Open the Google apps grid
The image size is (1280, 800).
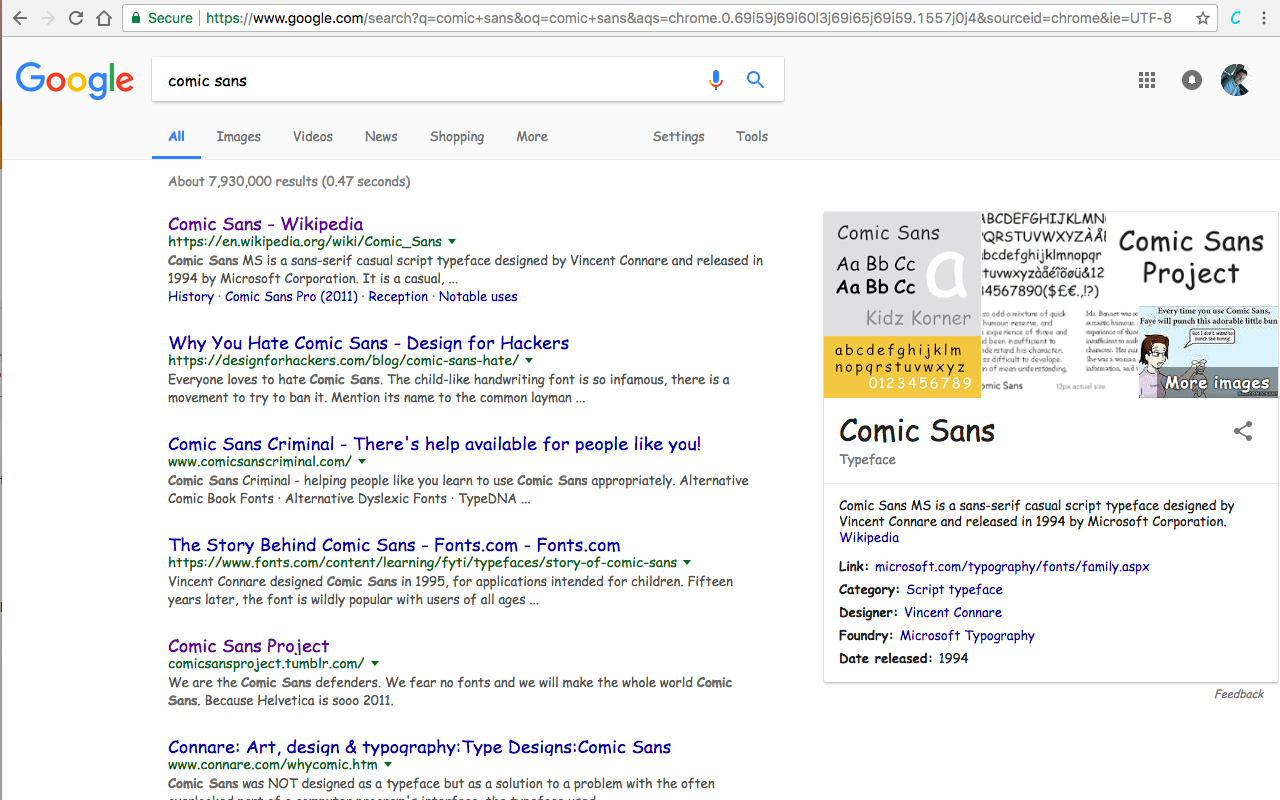[1147, 80]
